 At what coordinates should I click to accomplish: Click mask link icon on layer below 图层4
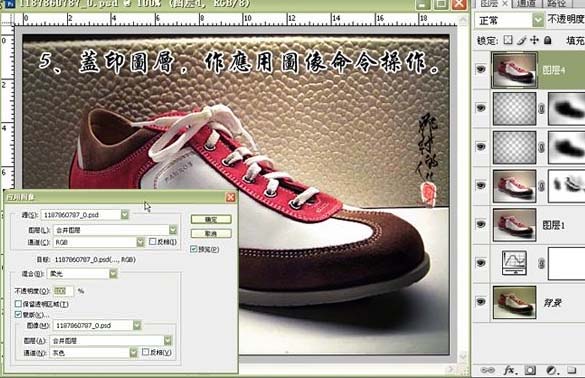pyautogui.click(x=541, y=109)
